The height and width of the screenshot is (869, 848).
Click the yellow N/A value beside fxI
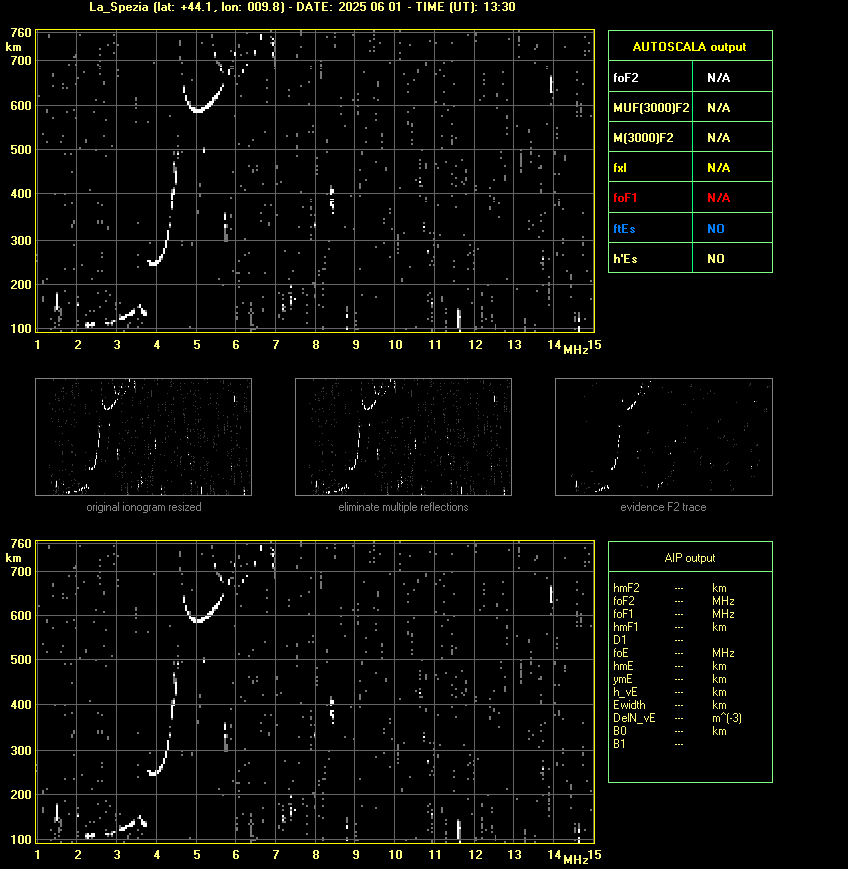(x=718, y=167)
